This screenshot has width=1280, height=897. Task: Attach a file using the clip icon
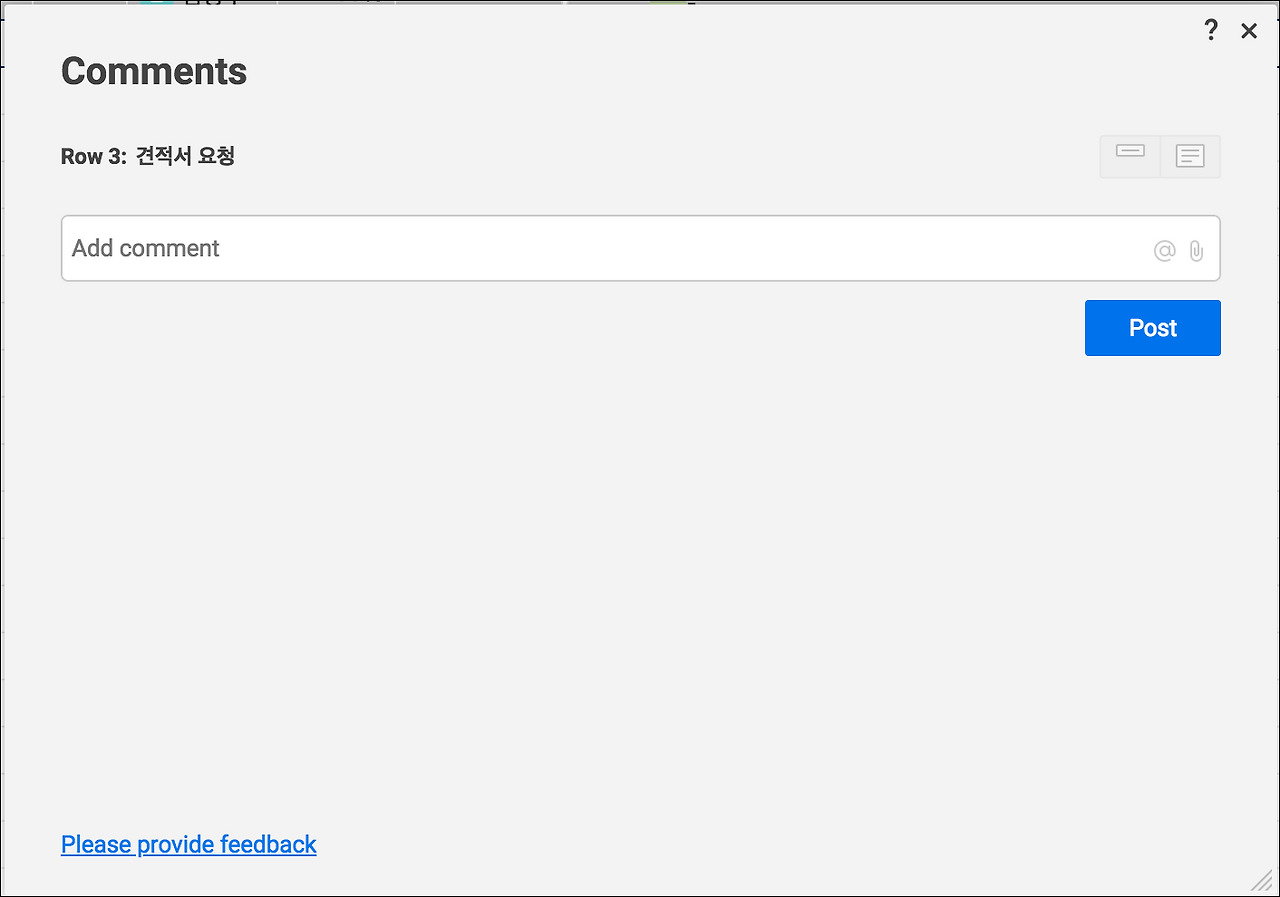pos(1196,251)
